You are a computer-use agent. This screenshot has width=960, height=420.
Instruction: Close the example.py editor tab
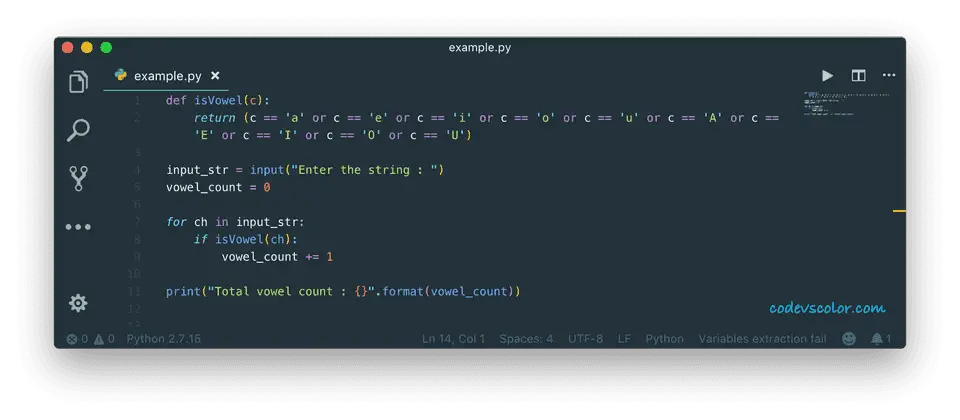click(215, 76)
